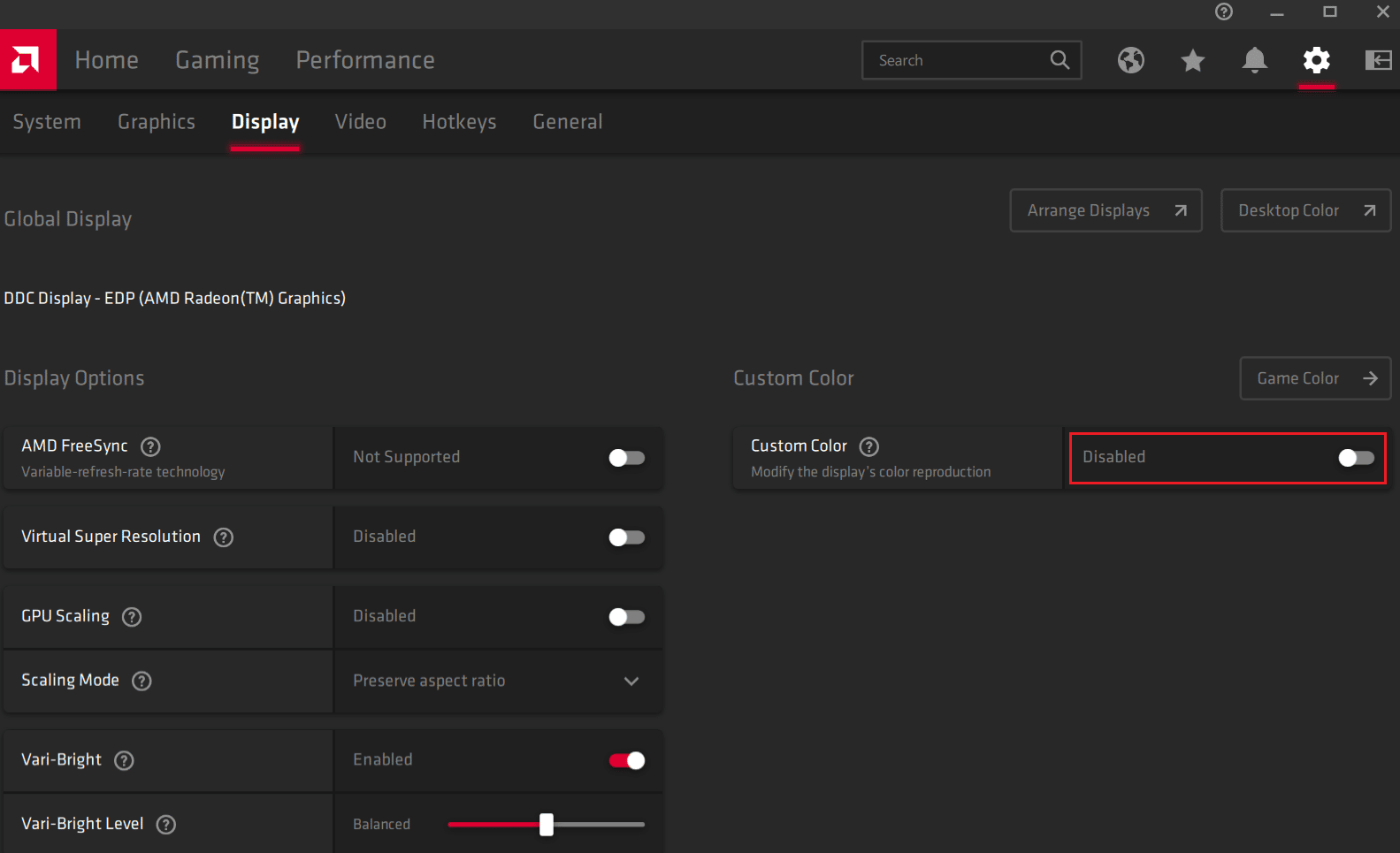This screenshot has width=1400, height=853.
Task: Click help icon next to AMD FreeSync
Action: click(151, 446)
